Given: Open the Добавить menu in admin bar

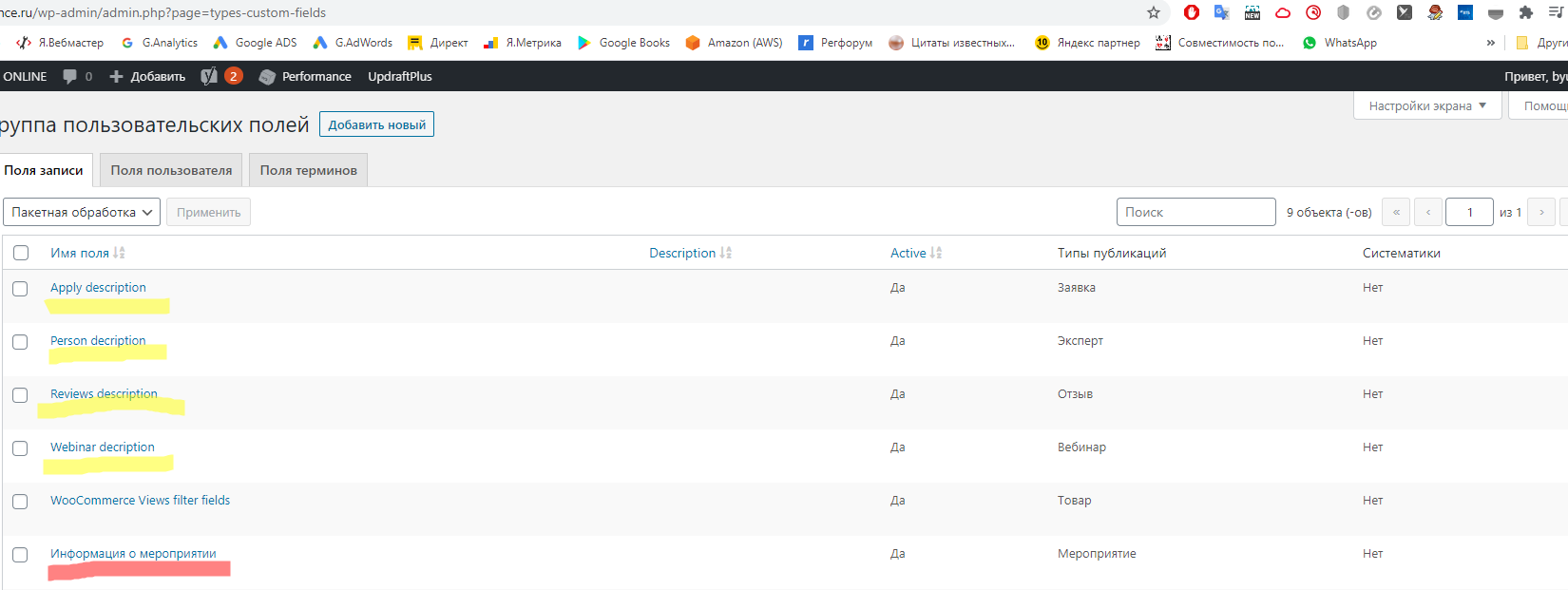Looking at the screenshot, I should coord(147,76).
